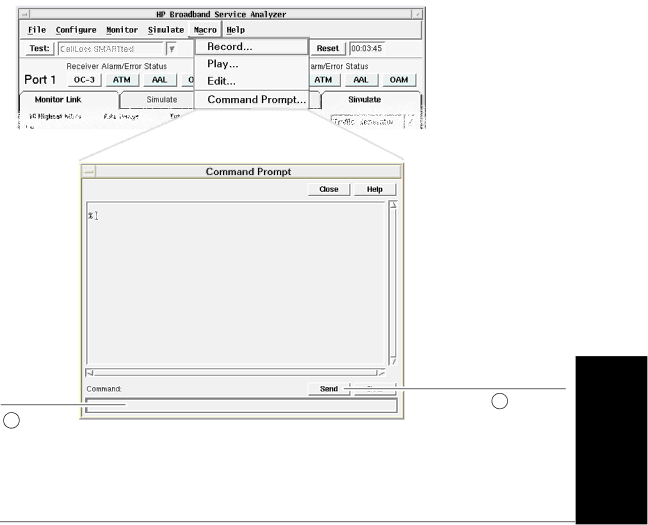
Task: Click the horizontal scrollbar track
Action: coord(236,373)
